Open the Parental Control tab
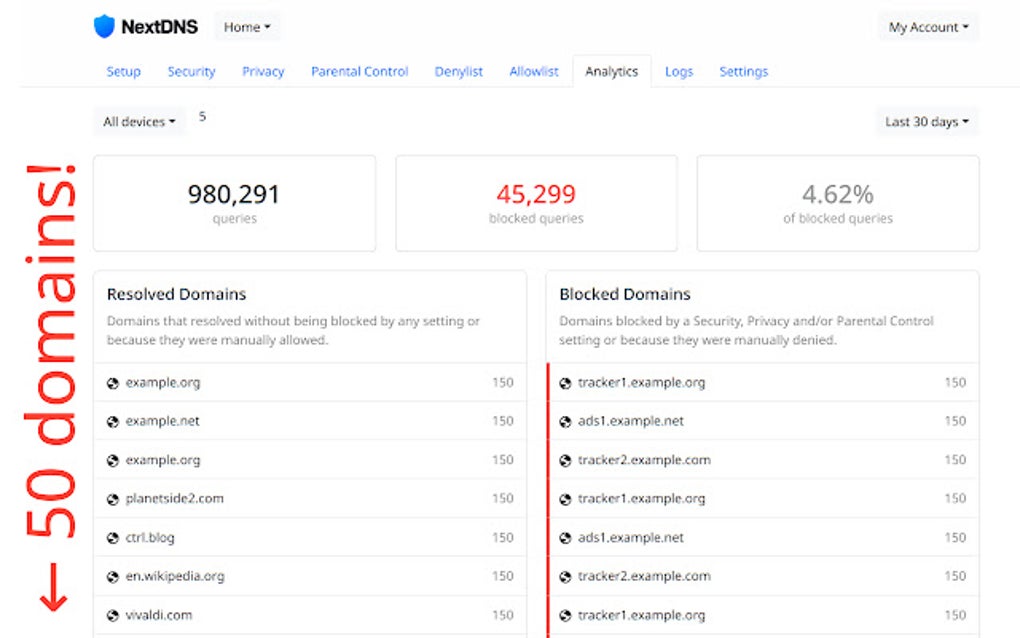This screenshot has width=1020, height=638. point(359,71)
